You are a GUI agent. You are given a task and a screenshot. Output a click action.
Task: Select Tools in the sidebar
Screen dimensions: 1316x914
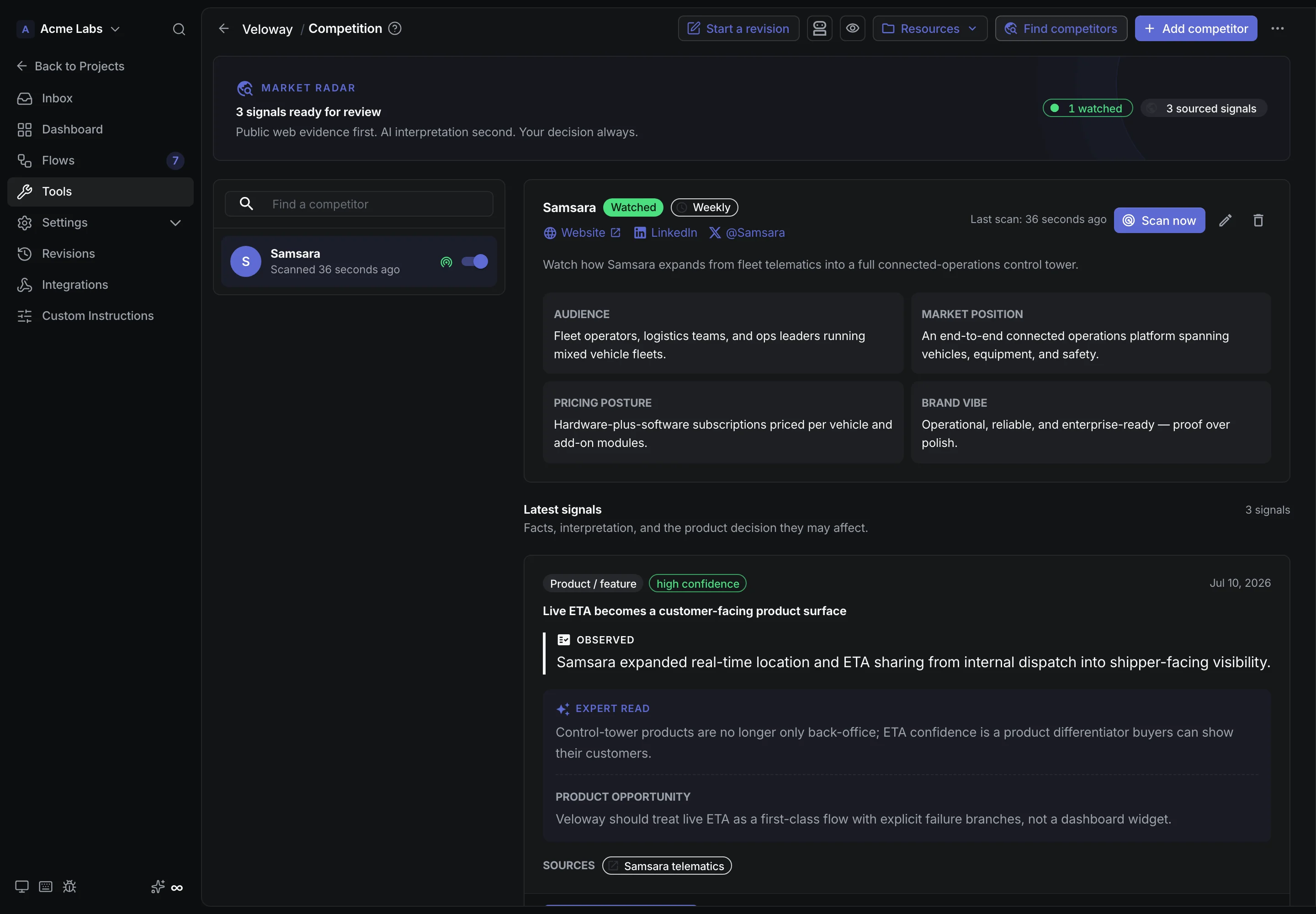[100, 192]
